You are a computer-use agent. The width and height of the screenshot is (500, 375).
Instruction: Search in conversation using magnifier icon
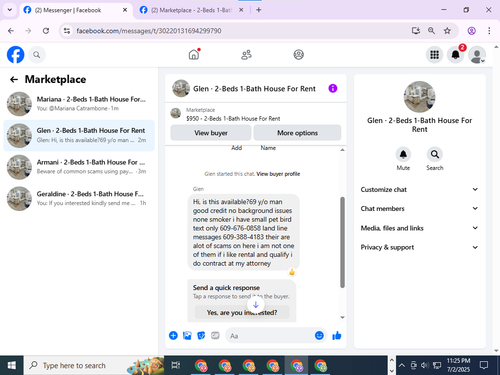pos(435,154)
